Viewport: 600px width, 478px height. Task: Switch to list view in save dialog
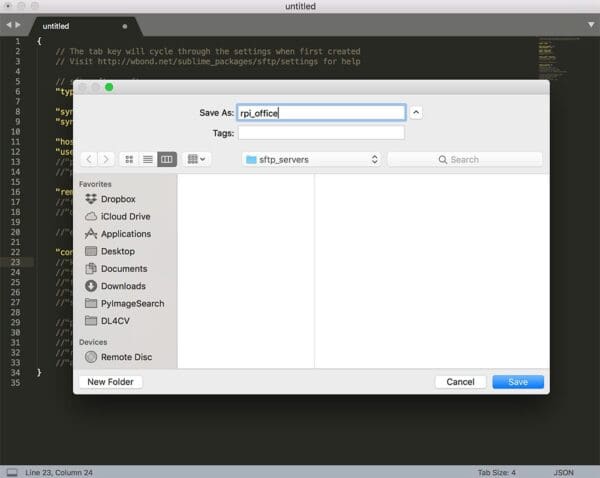[148, 159]
